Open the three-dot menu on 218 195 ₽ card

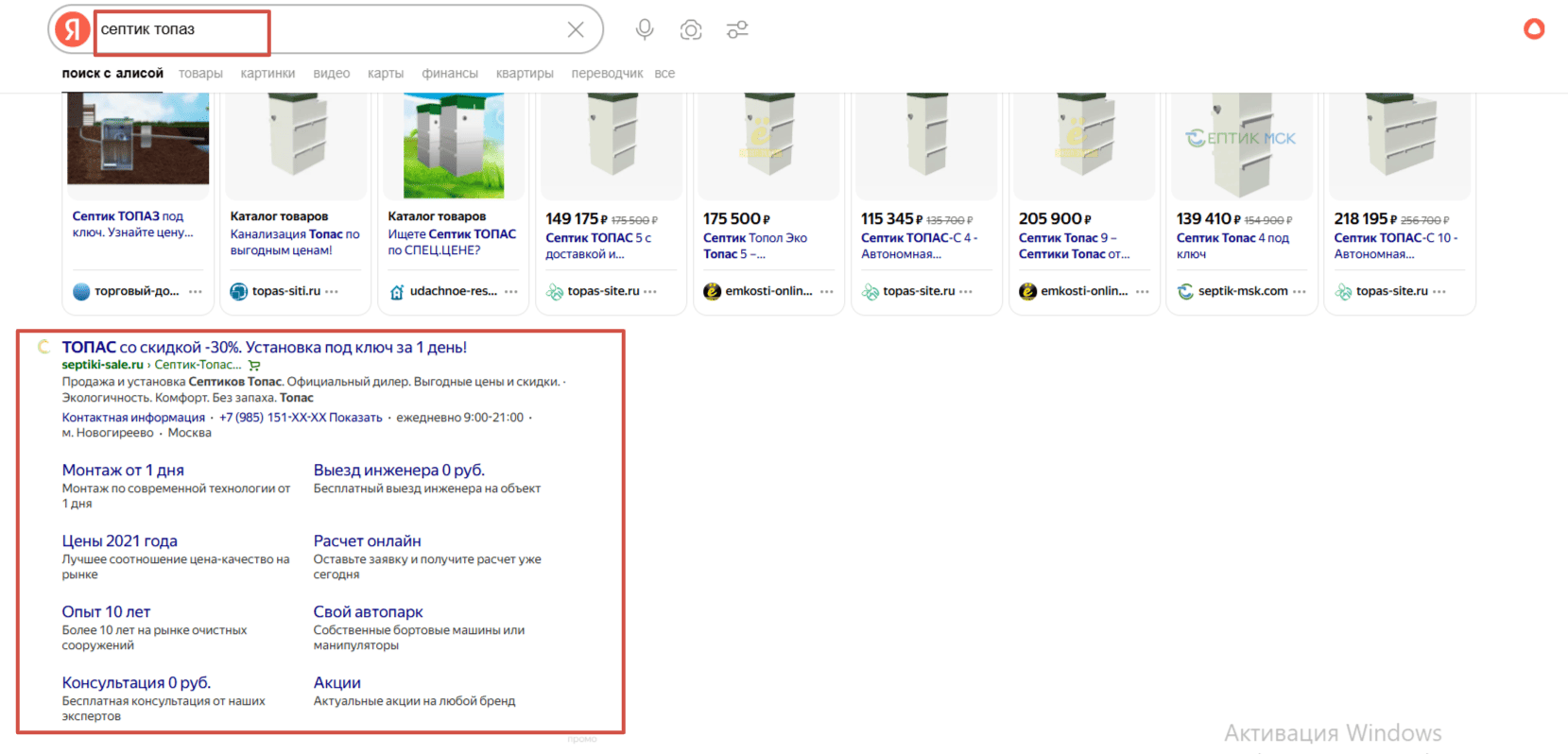click(x=1439, y=291)
